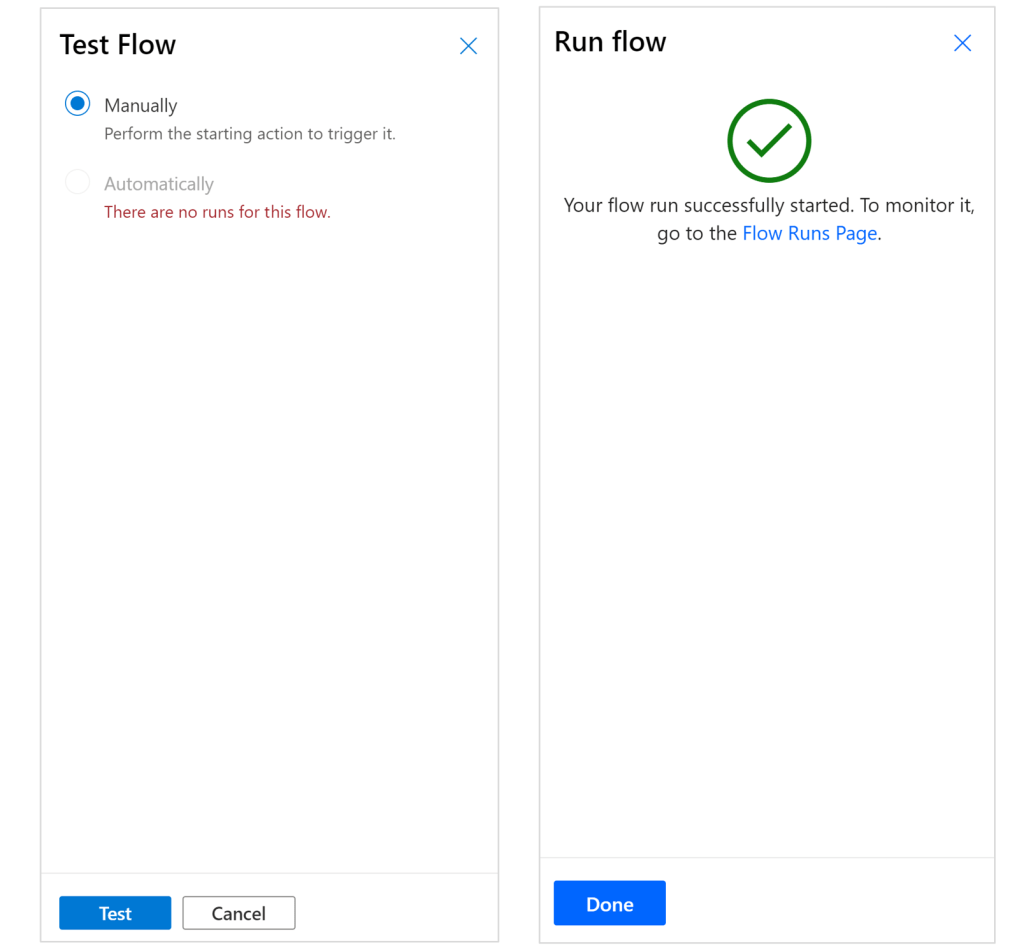Click the Manually option label
The height and width of the screenshot is (946, 1024).
[x=141, y=105]
